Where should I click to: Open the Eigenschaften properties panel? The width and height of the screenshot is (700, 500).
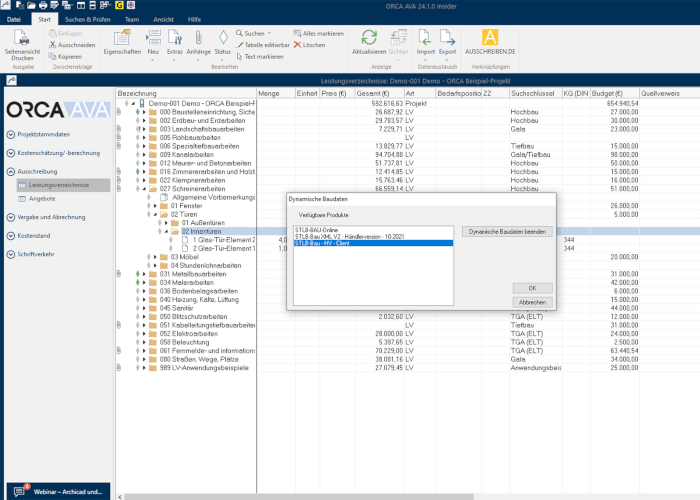(122, 42)
